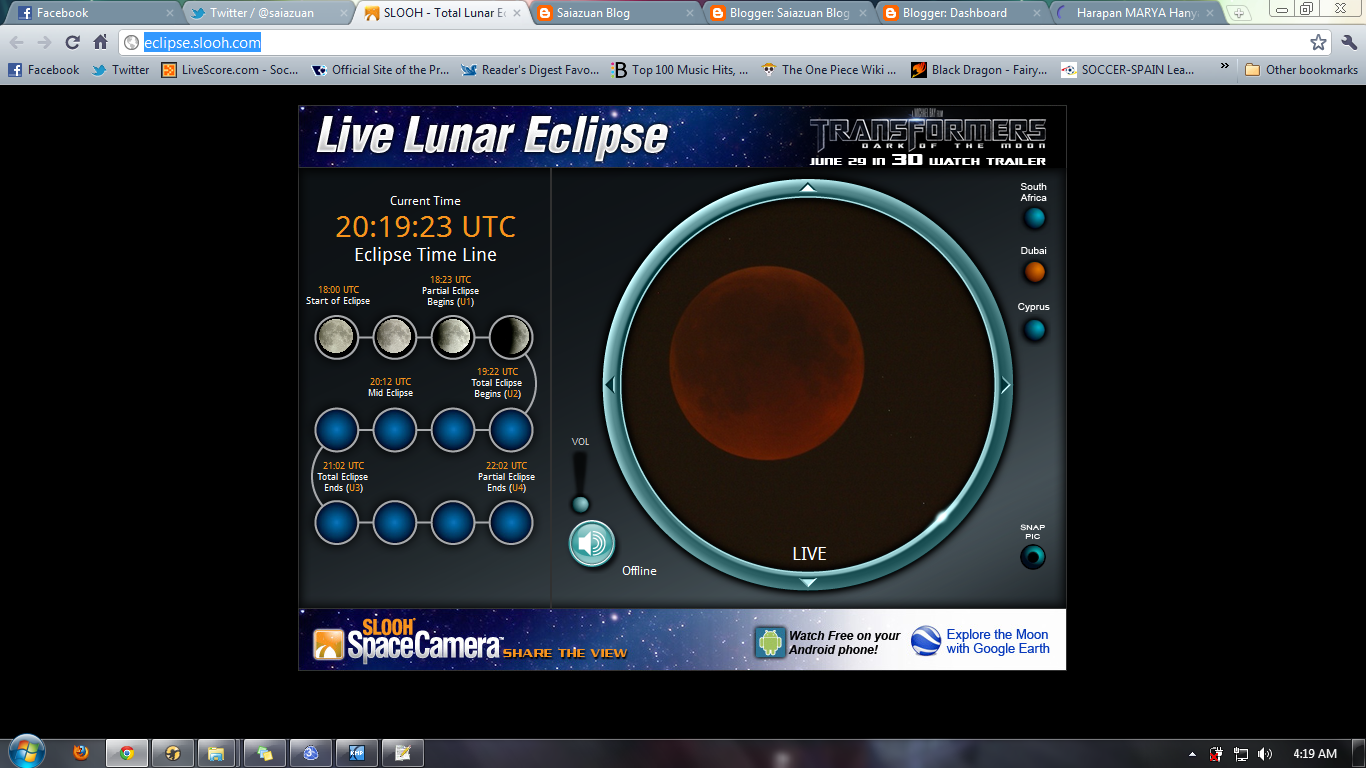Adjust the VOL slider knob
The width and height of the screenshot is (1366, 768).
pyautogui.click(x=579, y=504)
